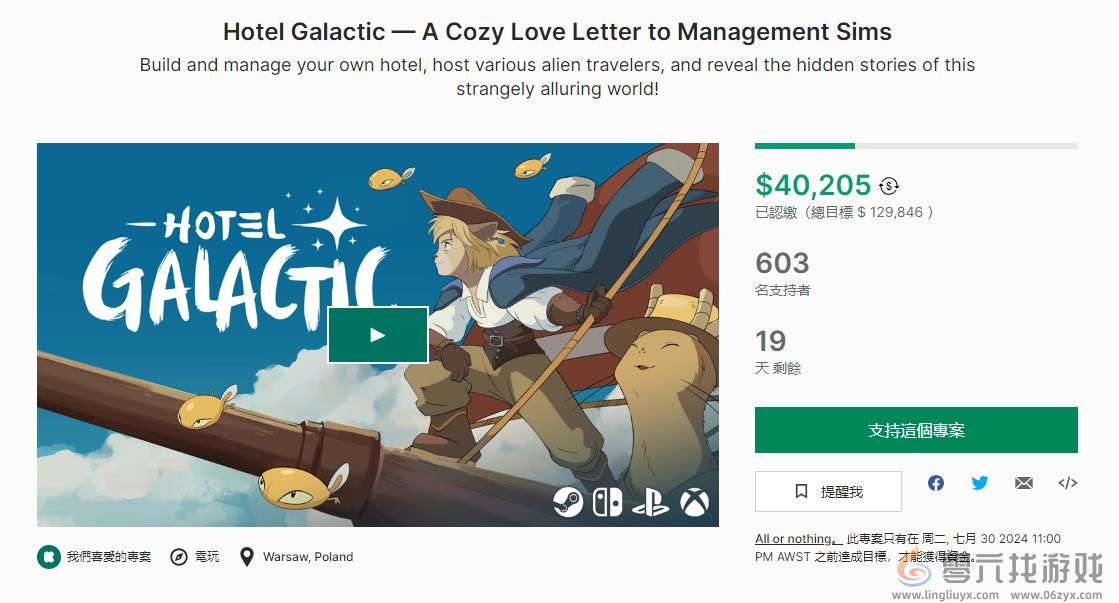
Task: Click the green funding progress bar
Action: 805,146
